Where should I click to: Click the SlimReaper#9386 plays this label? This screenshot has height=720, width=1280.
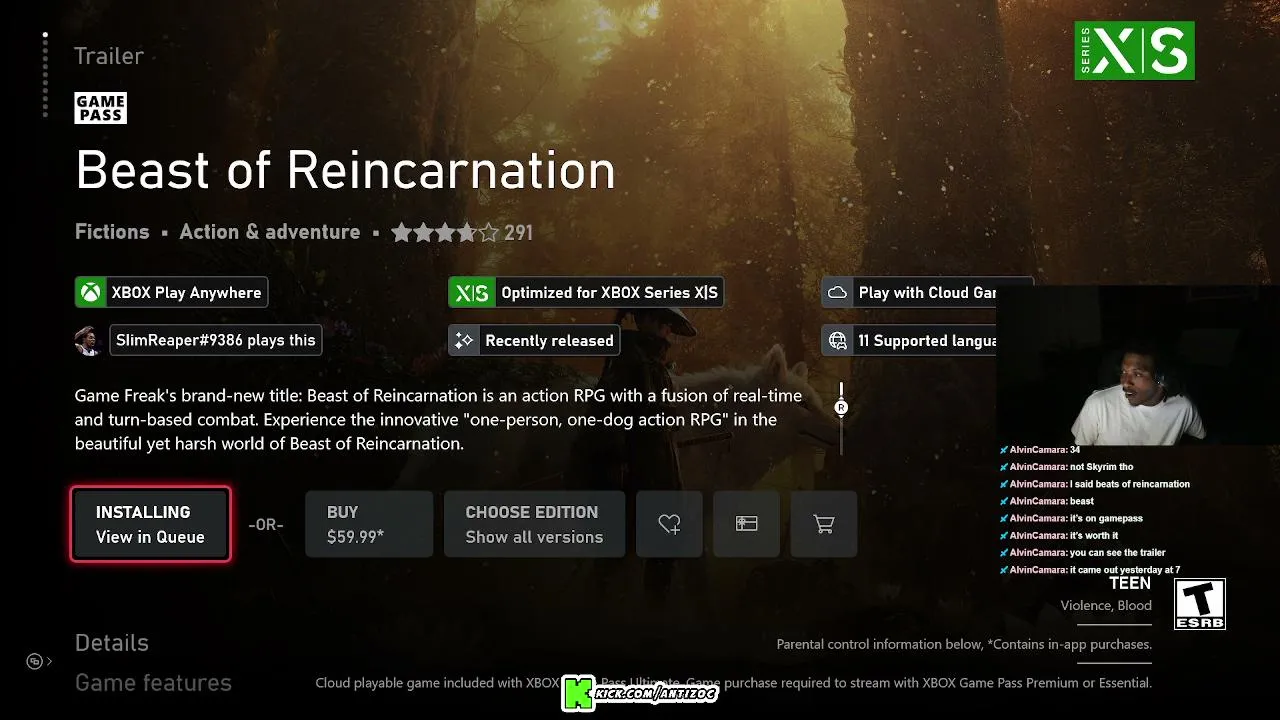216,341
